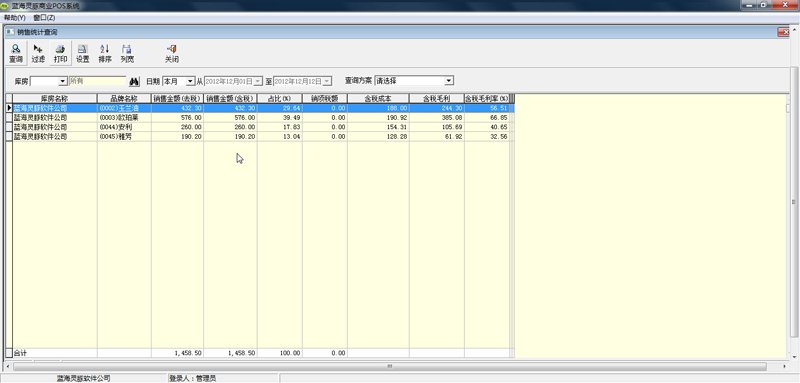Select the (0003)欧珀莱 brand cell
The height and width of the screenshot is (383, 800).
point(124,118)
